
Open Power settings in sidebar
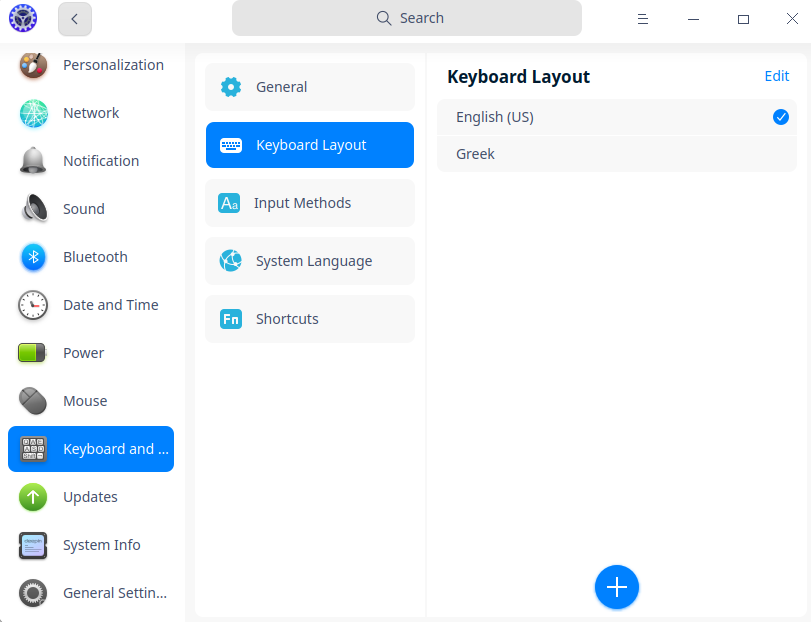click(x=83, y=353)
